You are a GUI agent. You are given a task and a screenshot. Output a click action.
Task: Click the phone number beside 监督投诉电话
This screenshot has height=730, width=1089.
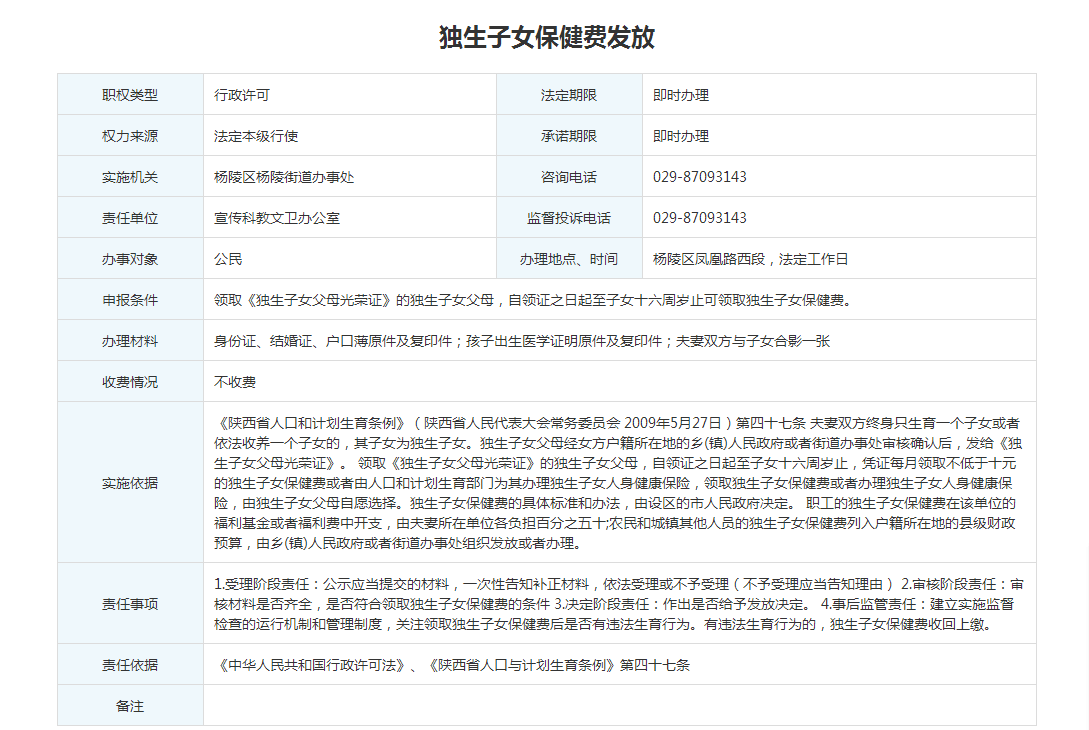(700, 218)
